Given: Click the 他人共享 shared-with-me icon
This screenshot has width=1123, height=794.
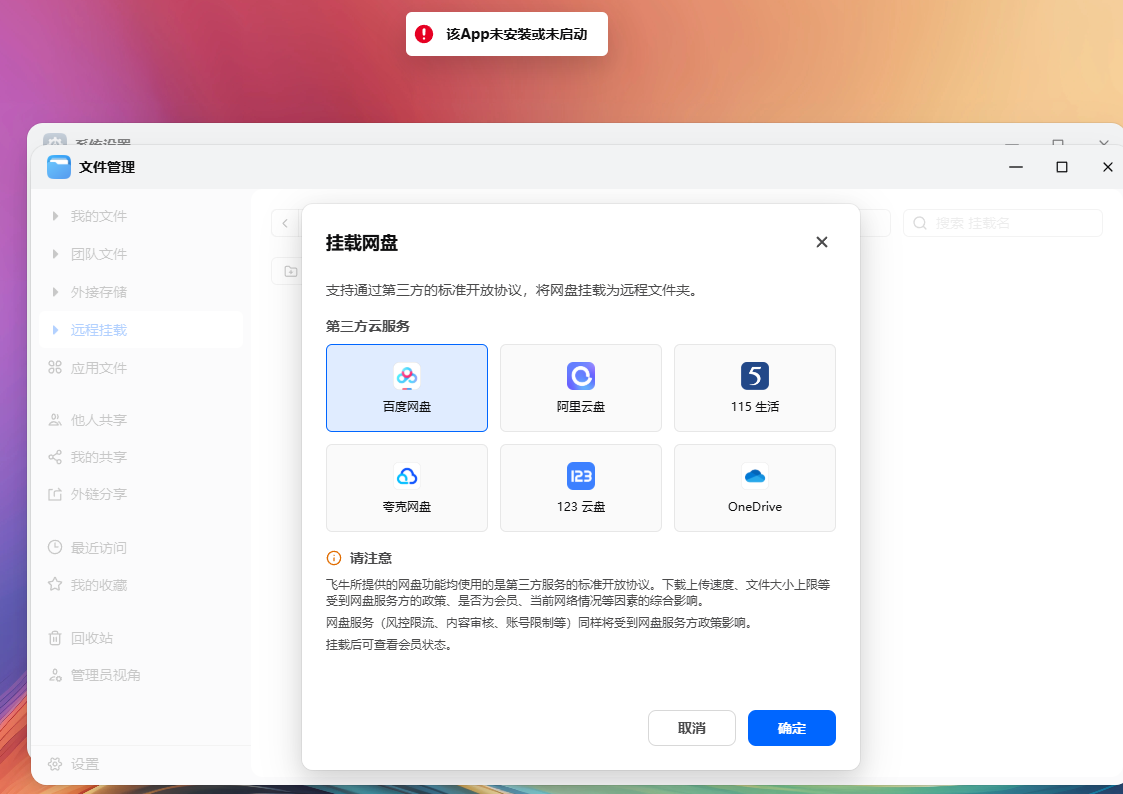Looking at the screenshot, I should [58, 420].
